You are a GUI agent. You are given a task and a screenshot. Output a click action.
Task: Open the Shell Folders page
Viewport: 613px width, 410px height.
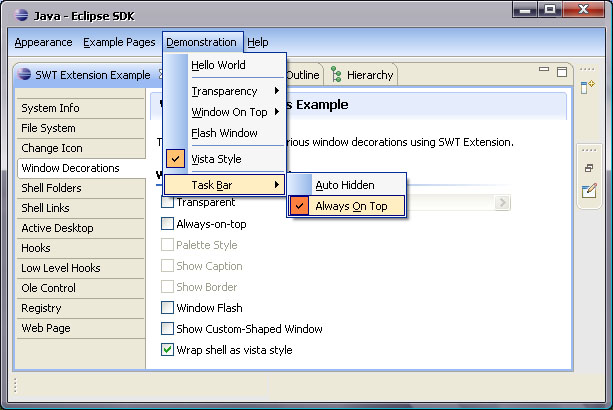pyautogui.click(x=81, y=188)
